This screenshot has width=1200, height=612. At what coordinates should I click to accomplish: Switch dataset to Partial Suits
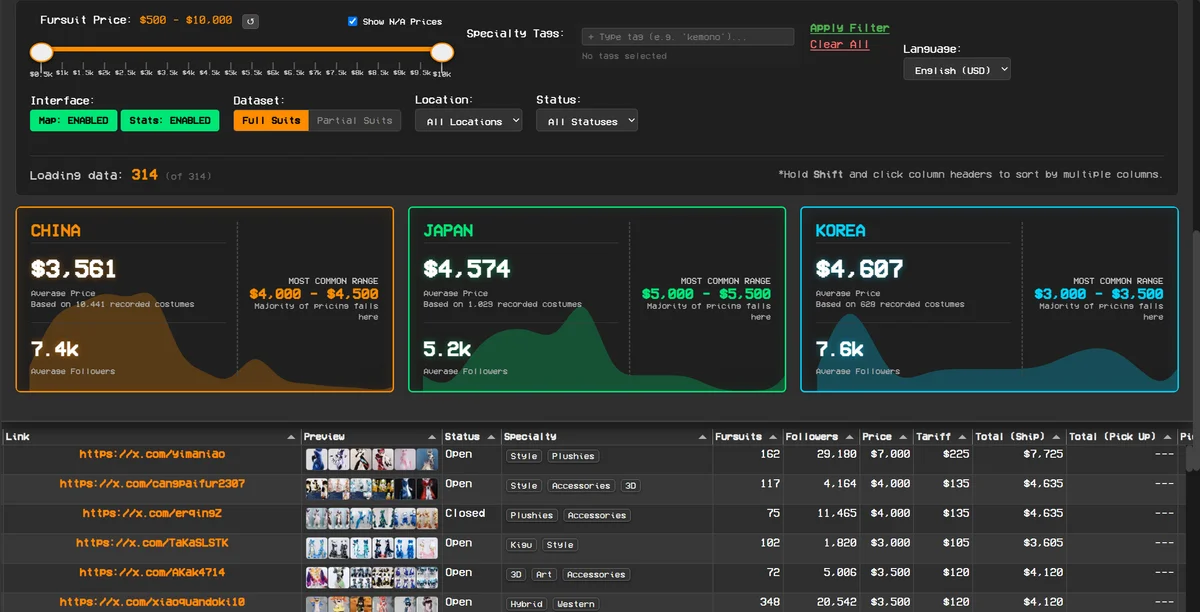[355, 120]
